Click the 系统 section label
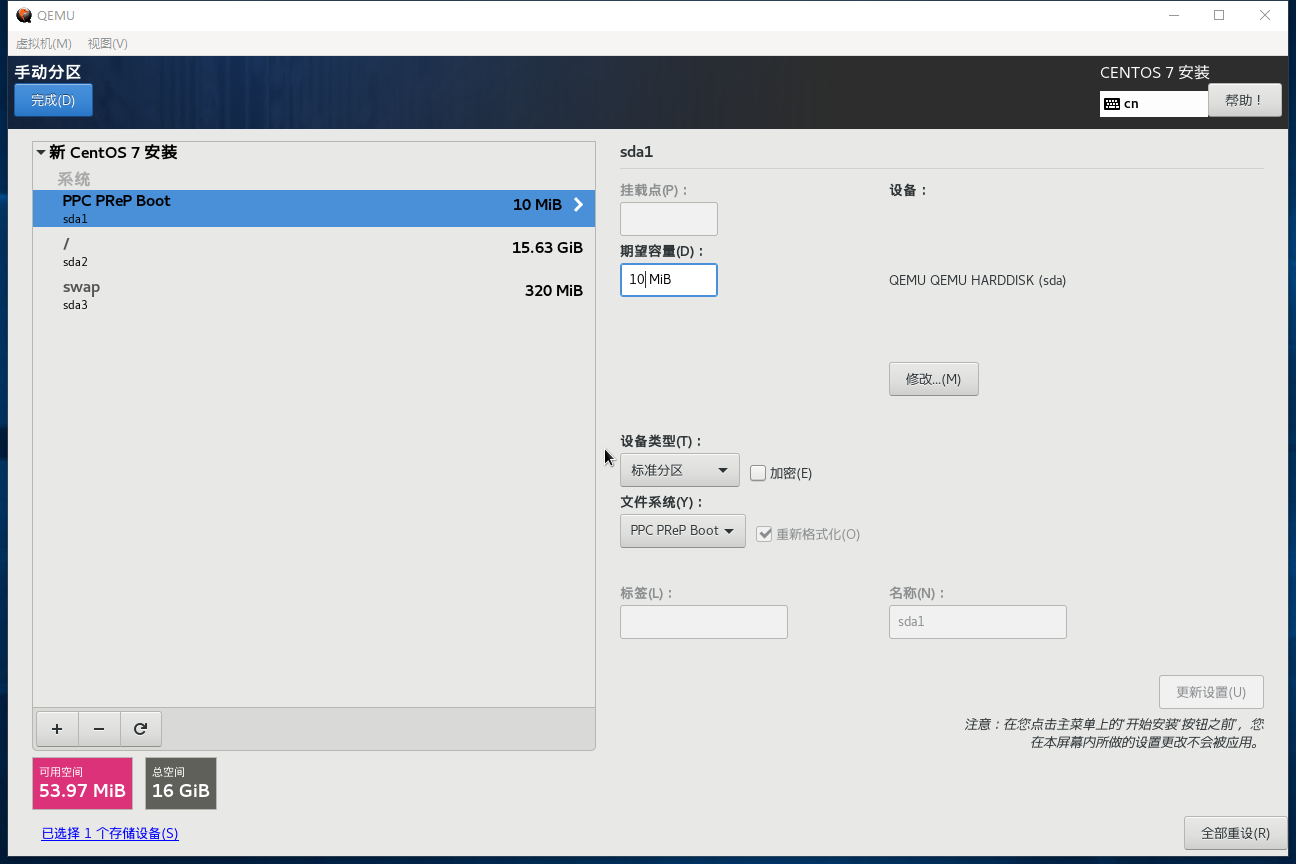 point(74,179)
